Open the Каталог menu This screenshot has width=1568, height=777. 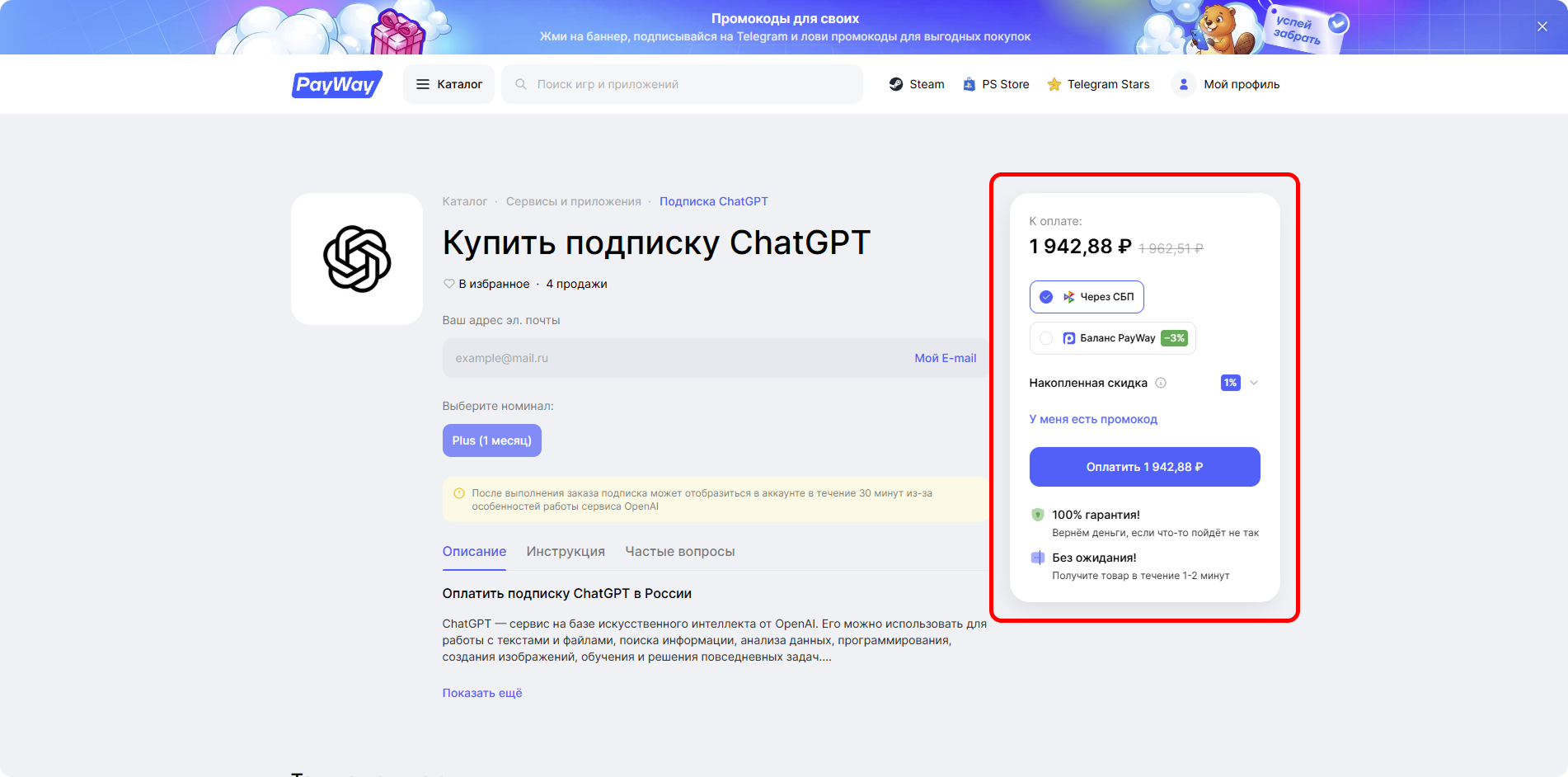448,84
